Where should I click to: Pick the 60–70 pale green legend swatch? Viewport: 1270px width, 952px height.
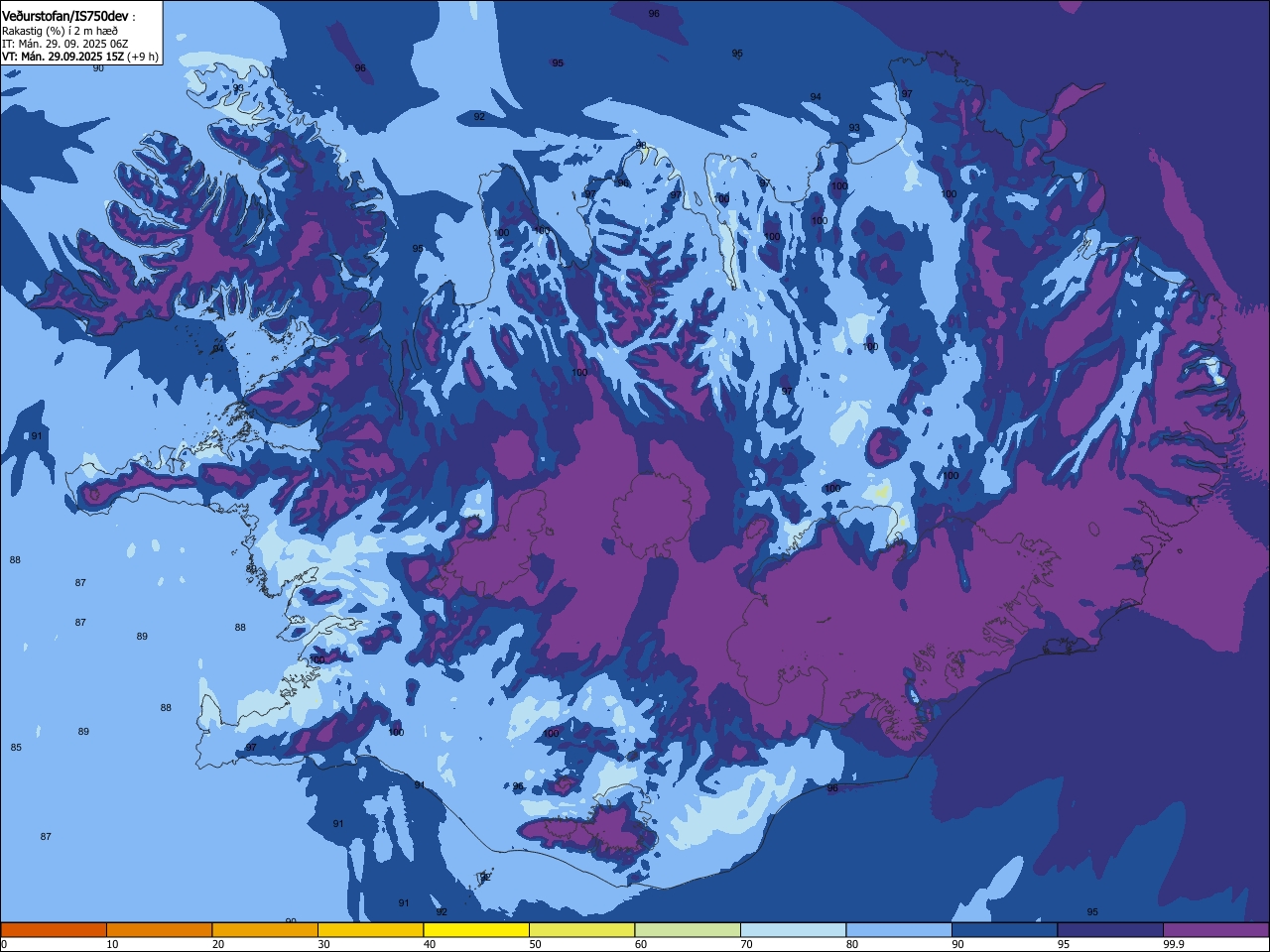tap(688, 930)
